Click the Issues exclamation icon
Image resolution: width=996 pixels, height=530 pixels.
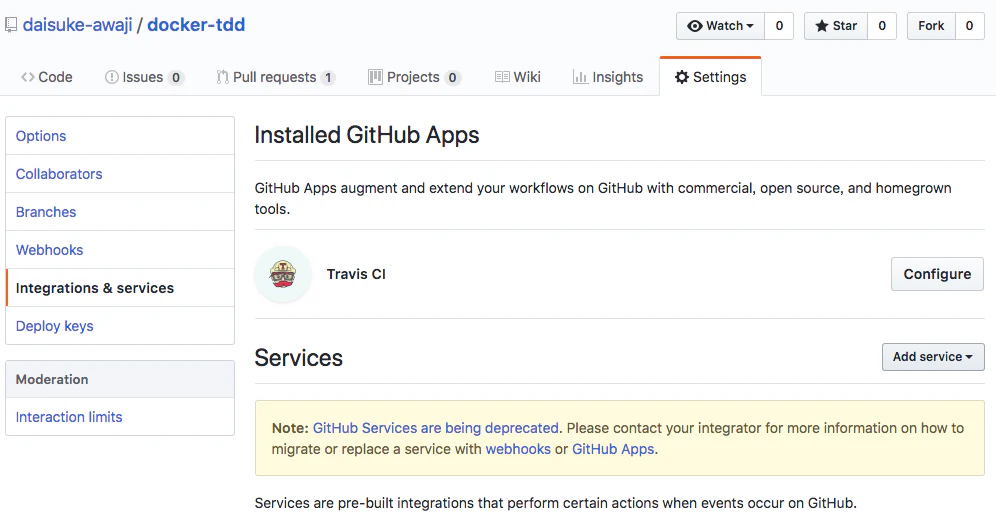click(112, 77)
